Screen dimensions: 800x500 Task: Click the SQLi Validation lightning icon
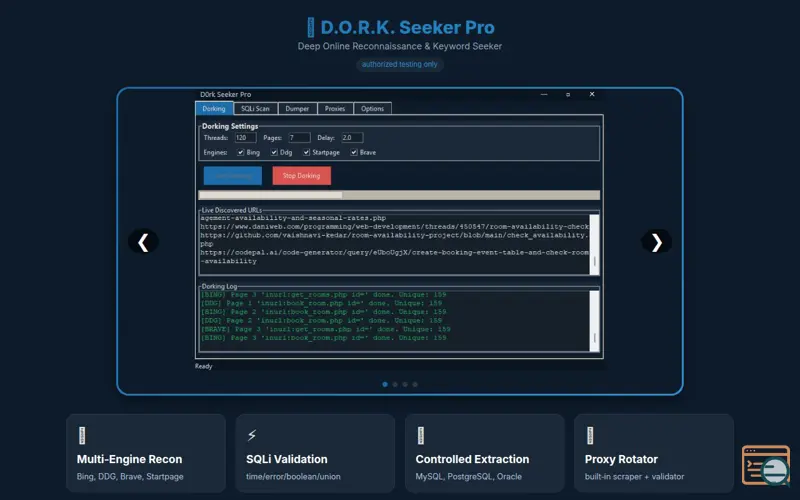pos(252,435)
